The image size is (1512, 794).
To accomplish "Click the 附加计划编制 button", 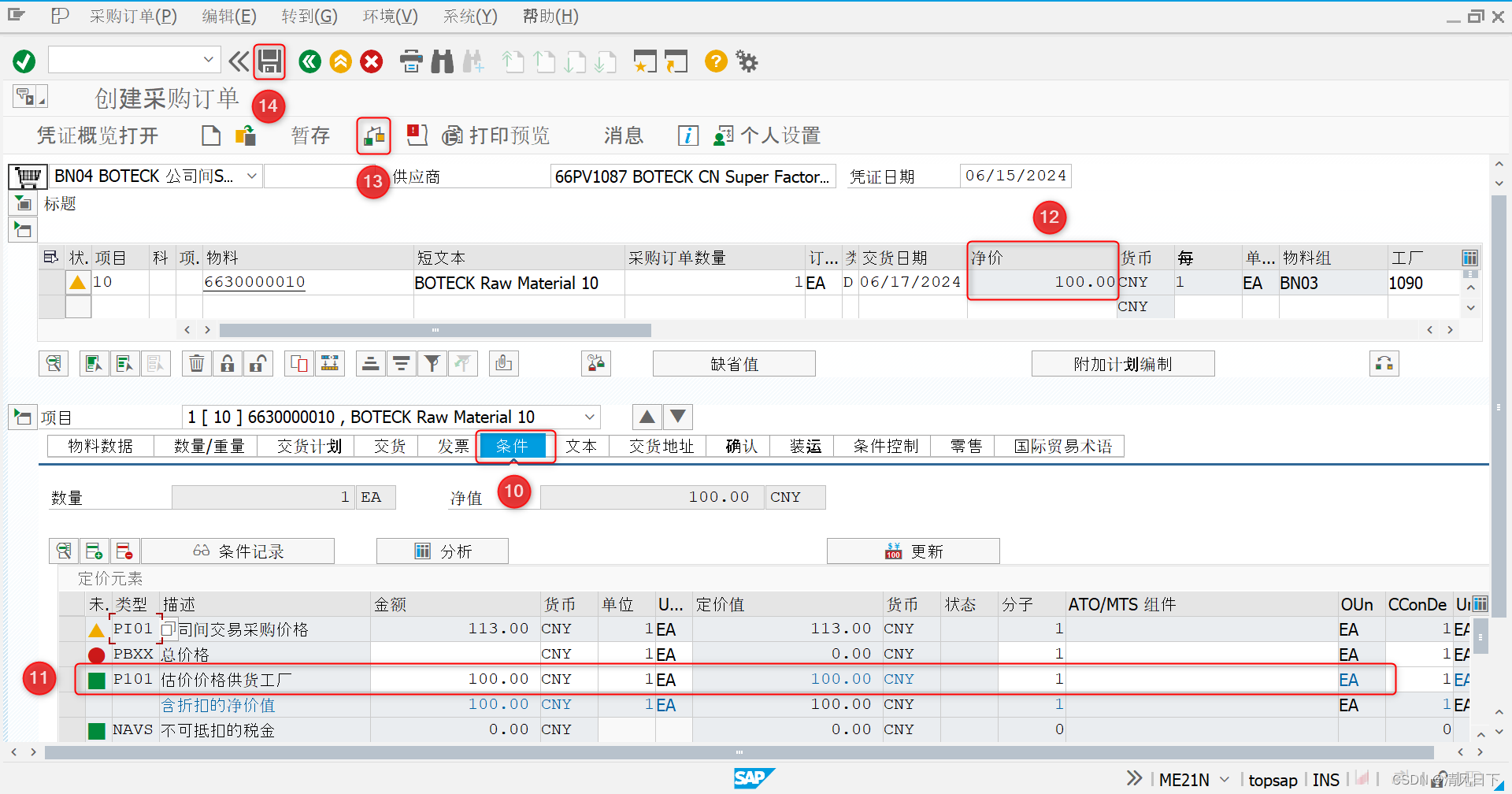I will point(1123,364).
